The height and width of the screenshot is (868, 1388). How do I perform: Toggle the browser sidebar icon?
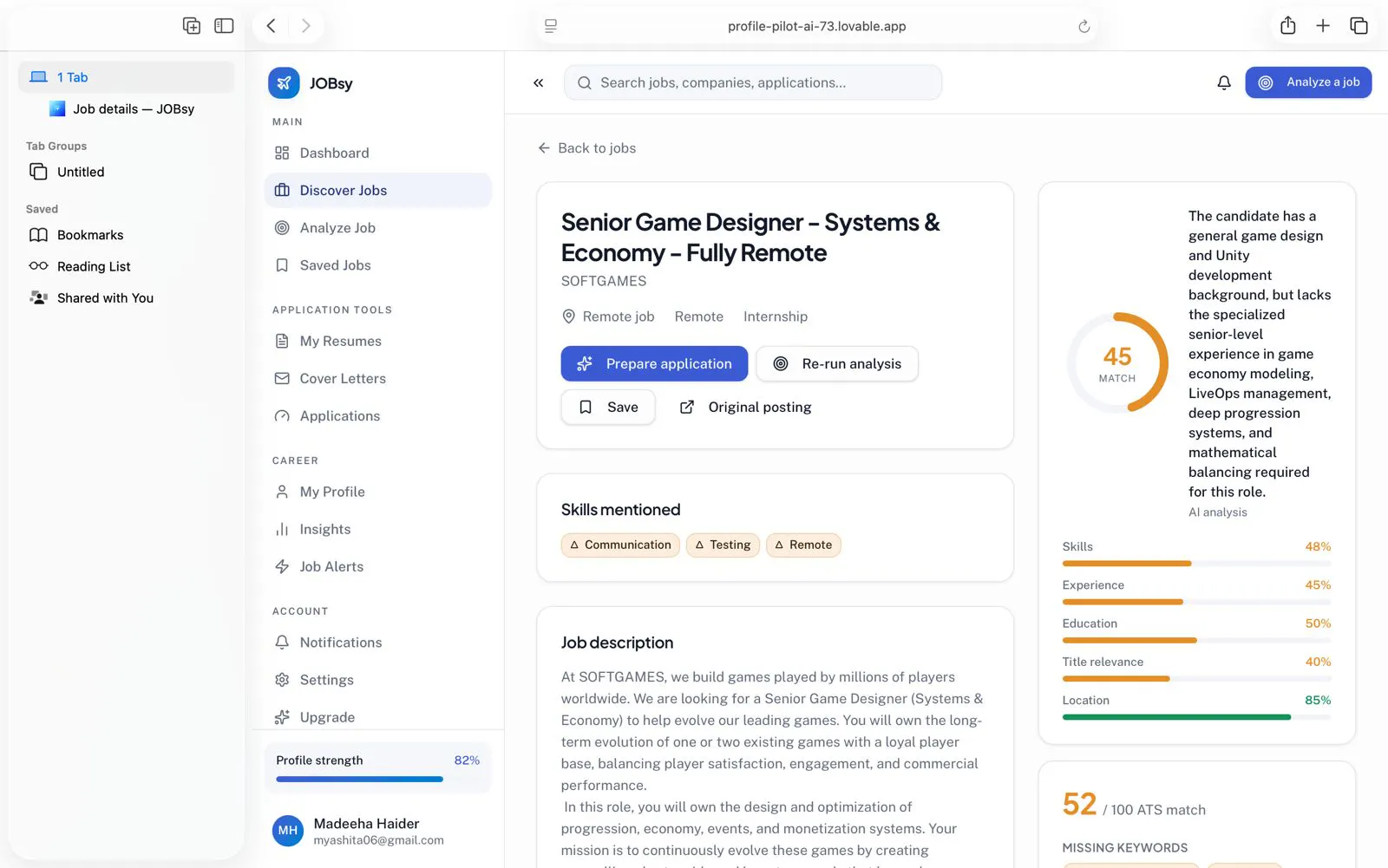[224, 26]
